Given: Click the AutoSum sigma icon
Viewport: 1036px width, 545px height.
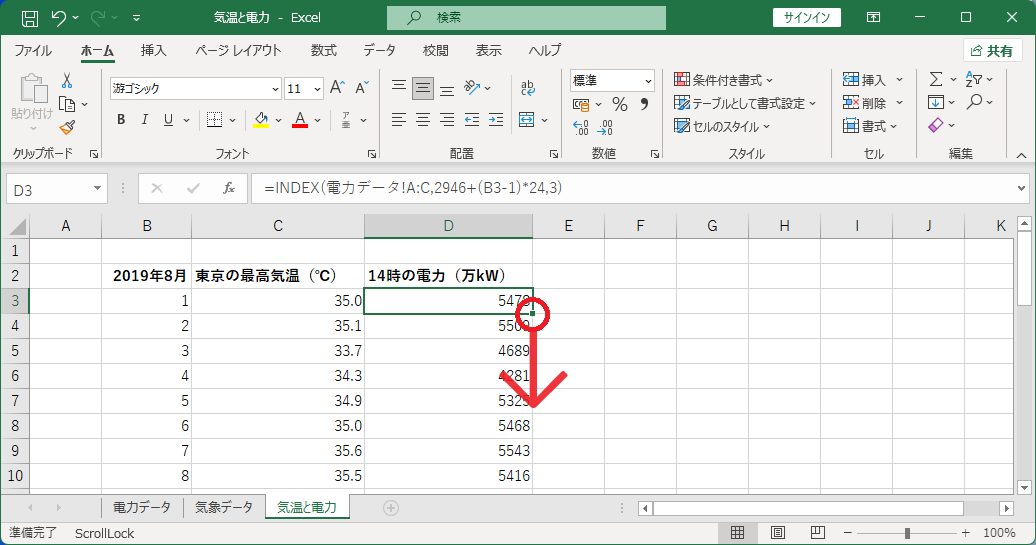Looking at the screenshot, I should [936, 79].
